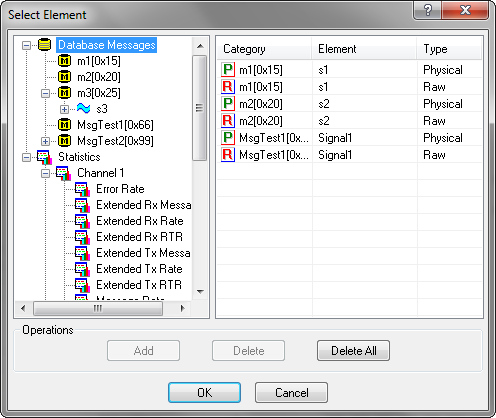Click the m3[0x25] message icon in tree
Viewport: 496px width, 418px height.
coord(64,93)
